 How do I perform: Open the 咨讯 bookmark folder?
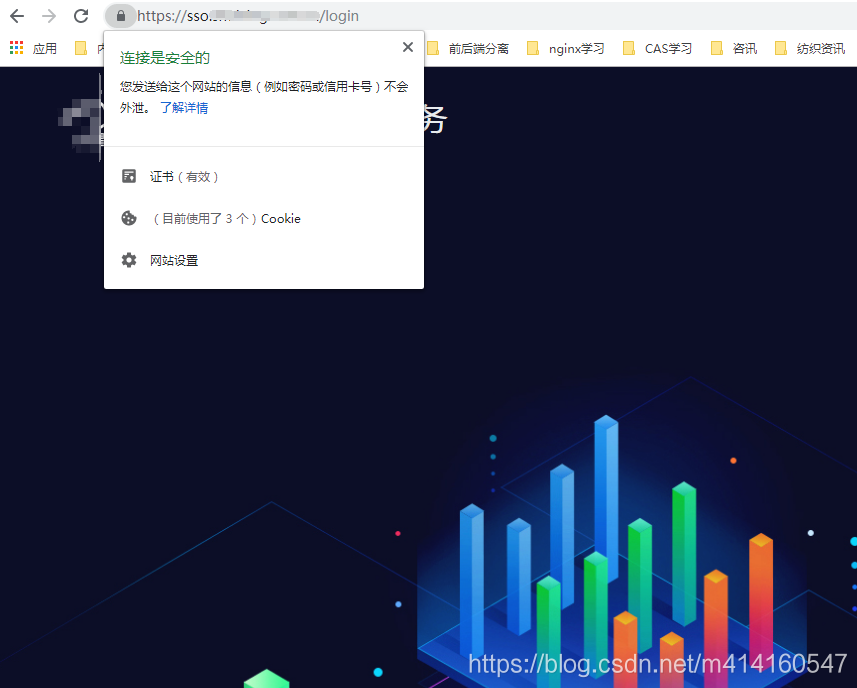[x=734, y=49]
